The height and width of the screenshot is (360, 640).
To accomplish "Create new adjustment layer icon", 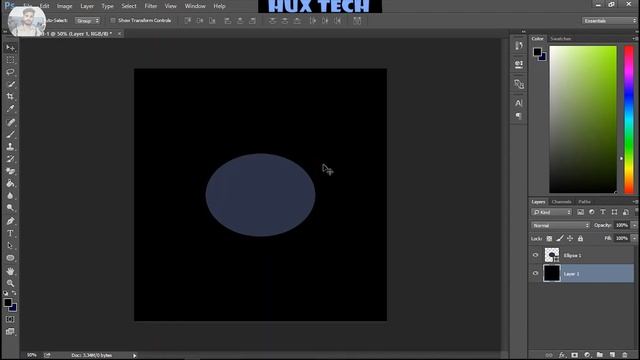I will point(587,355).
